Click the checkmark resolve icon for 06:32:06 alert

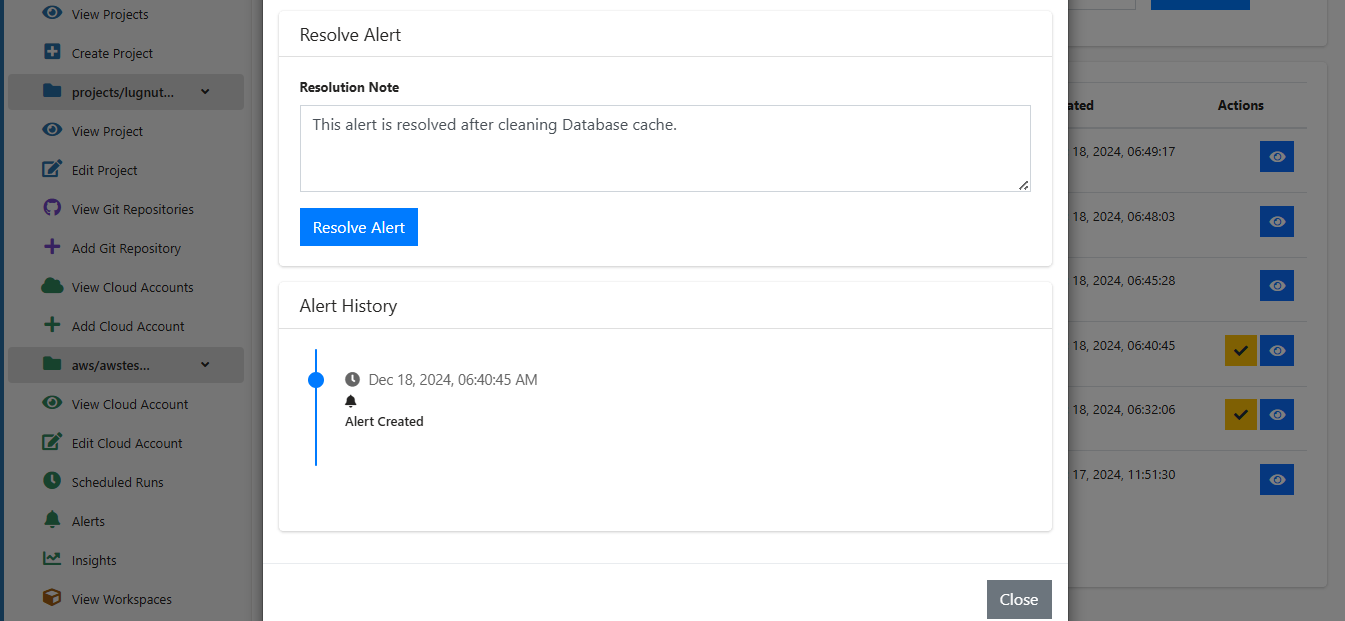coord(1241,415)
